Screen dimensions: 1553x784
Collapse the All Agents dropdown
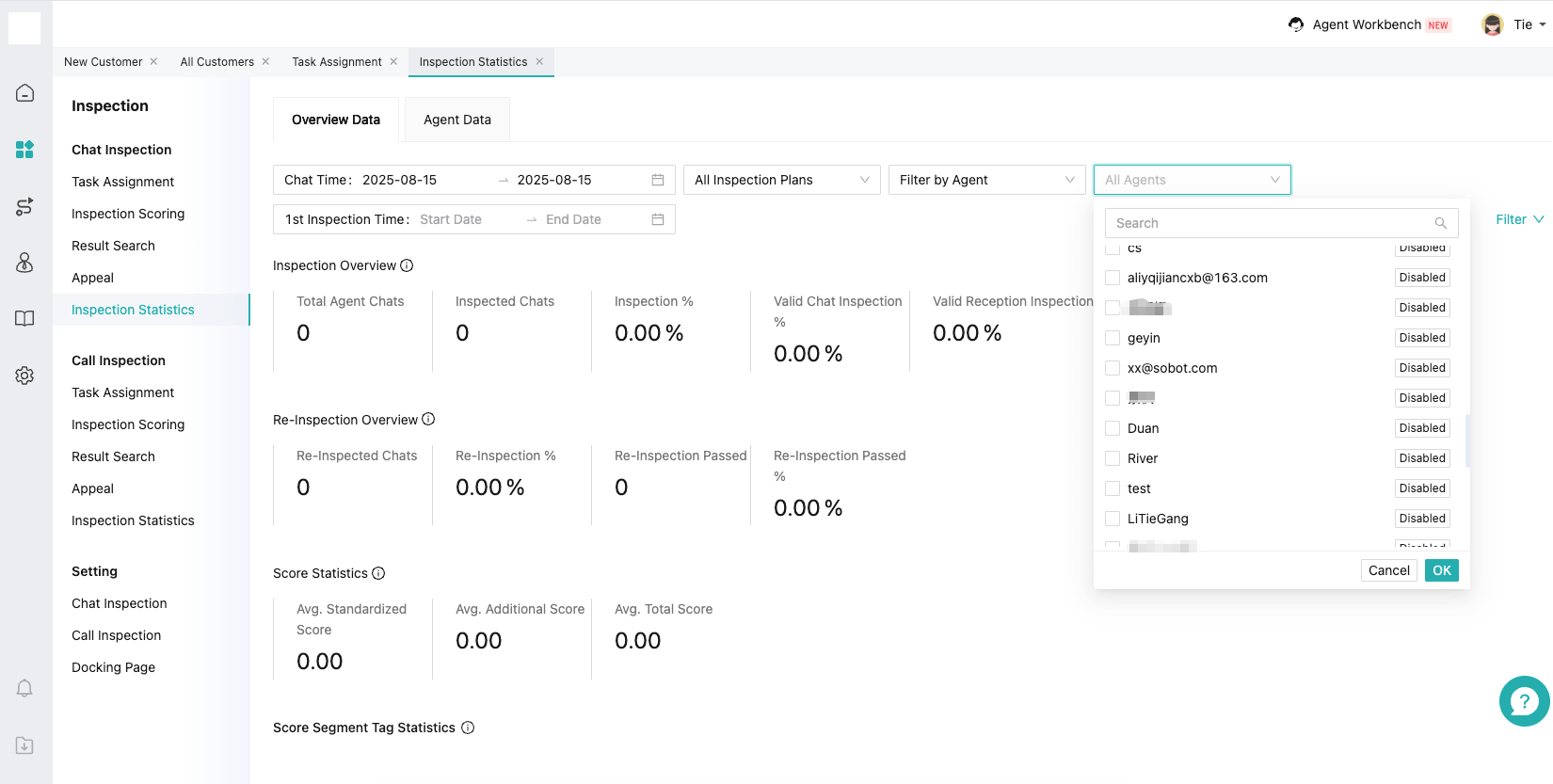click(1193, 180)
